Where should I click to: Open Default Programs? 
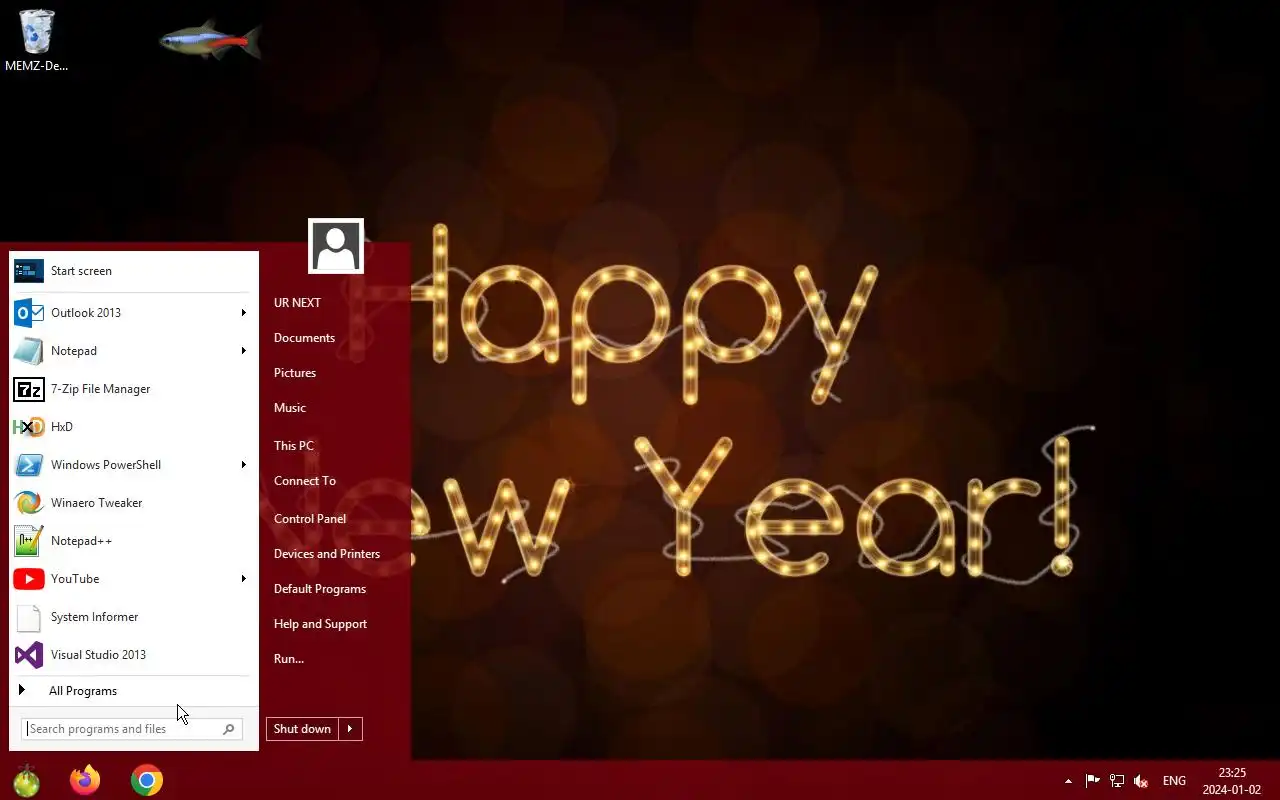pos(320,589)
